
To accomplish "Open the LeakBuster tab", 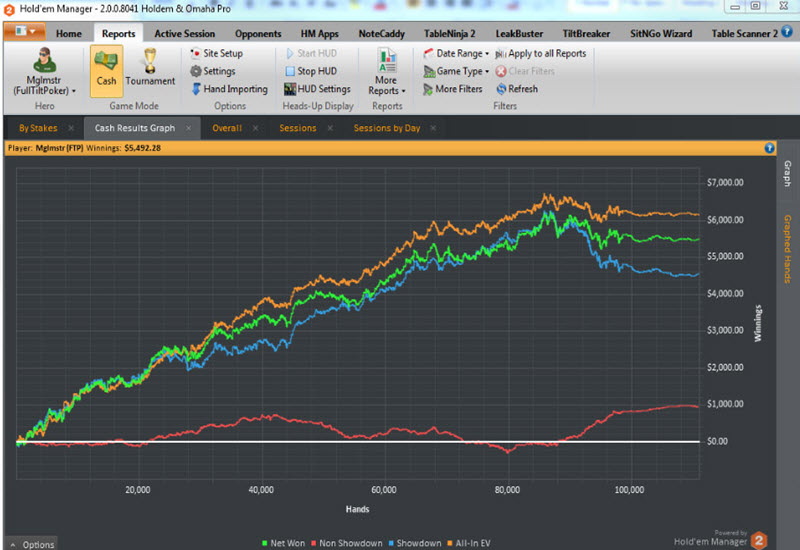I will point(519,34).
